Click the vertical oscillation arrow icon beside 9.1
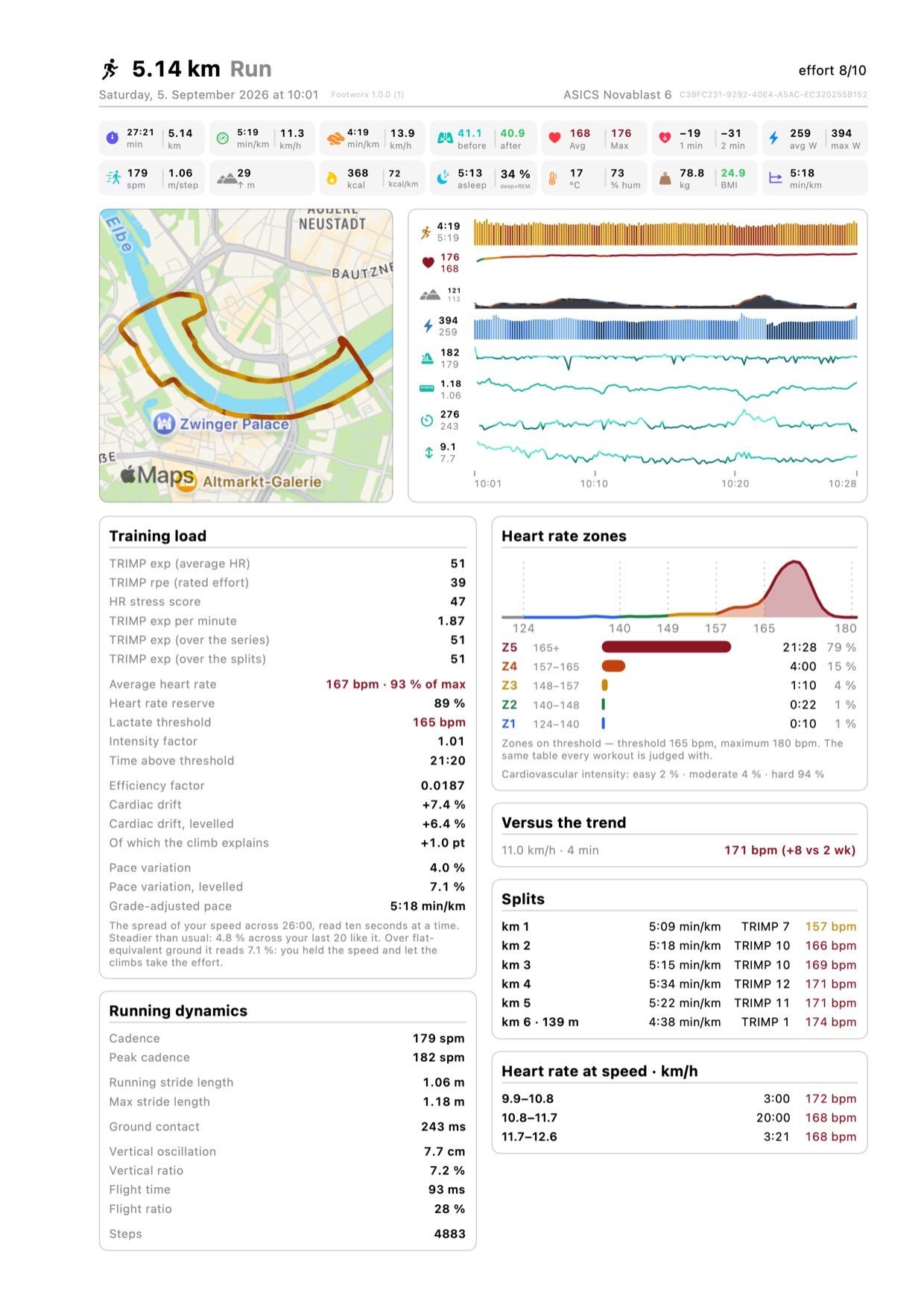The height and width of the screenshot is (1307, 924). coord(428,452)
